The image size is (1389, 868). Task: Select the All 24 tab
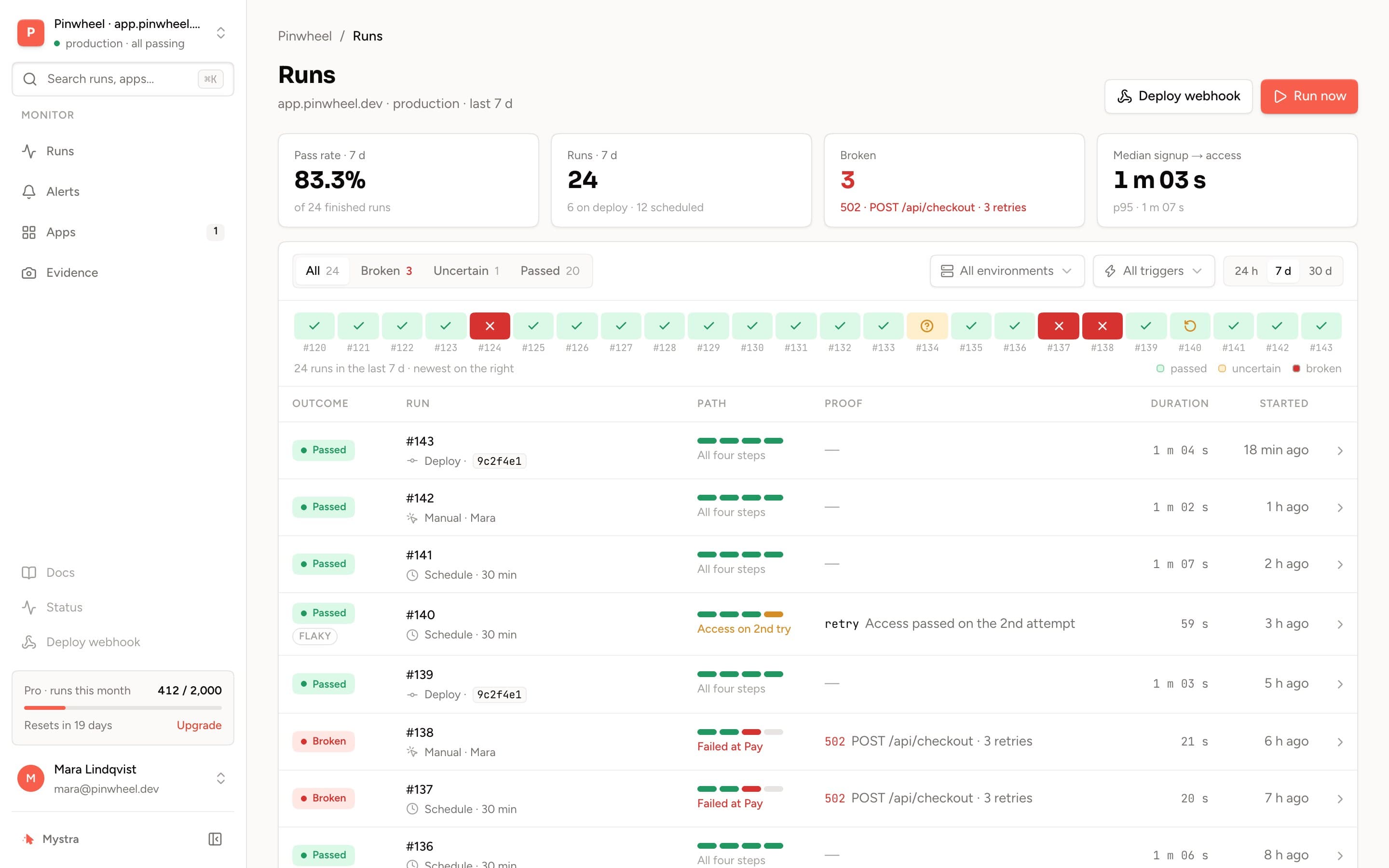click(x=323, y=271)
